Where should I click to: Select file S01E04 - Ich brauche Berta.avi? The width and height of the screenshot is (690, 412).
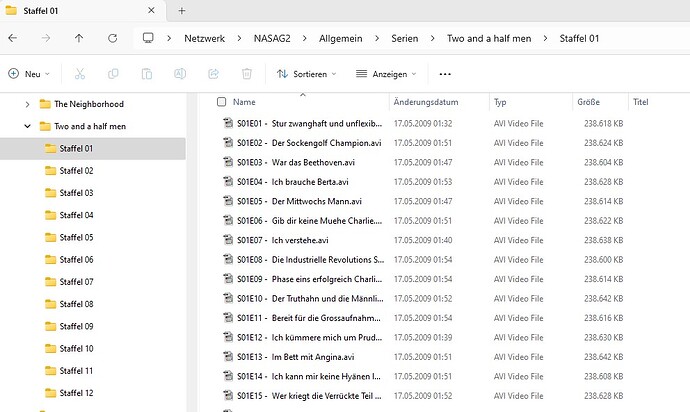click(293, 182)
